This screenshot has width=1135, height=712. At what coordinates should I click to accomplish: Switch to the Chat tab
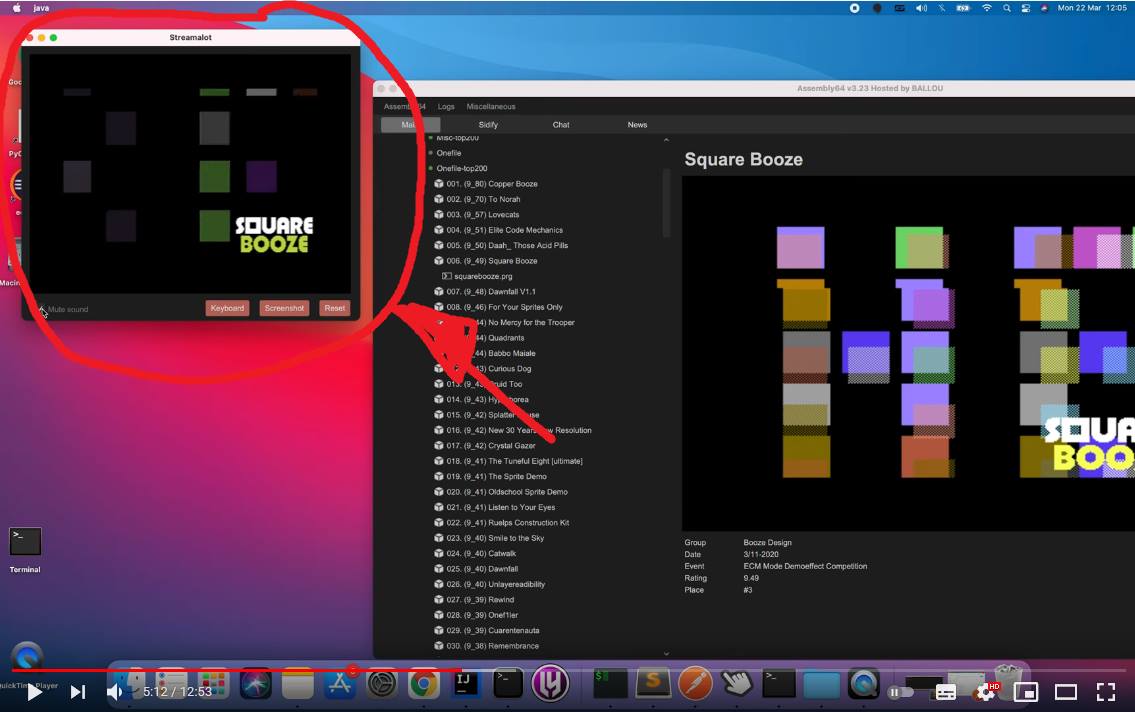click(x=561, y=124)
